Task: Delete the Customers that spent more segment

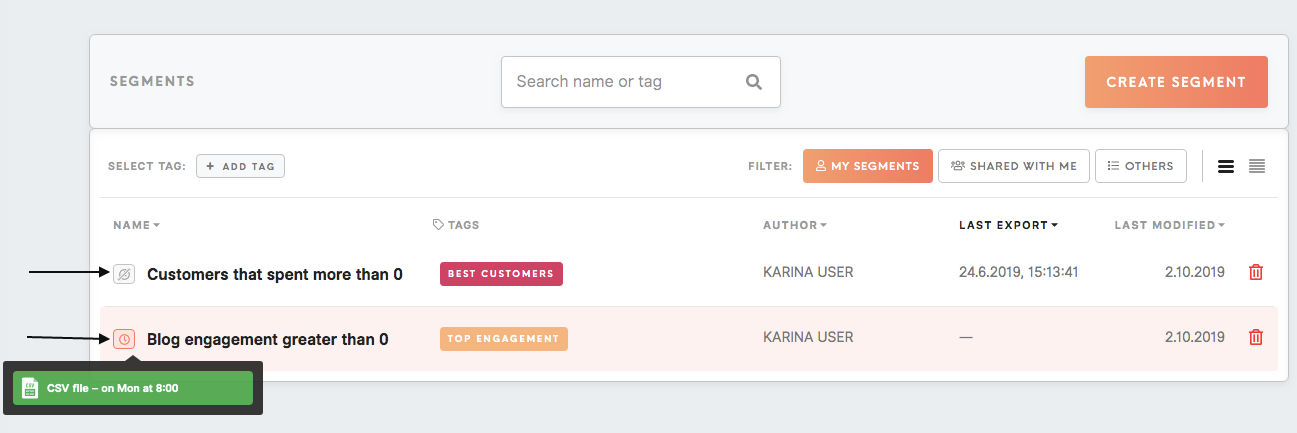Action: point(1256,272)
